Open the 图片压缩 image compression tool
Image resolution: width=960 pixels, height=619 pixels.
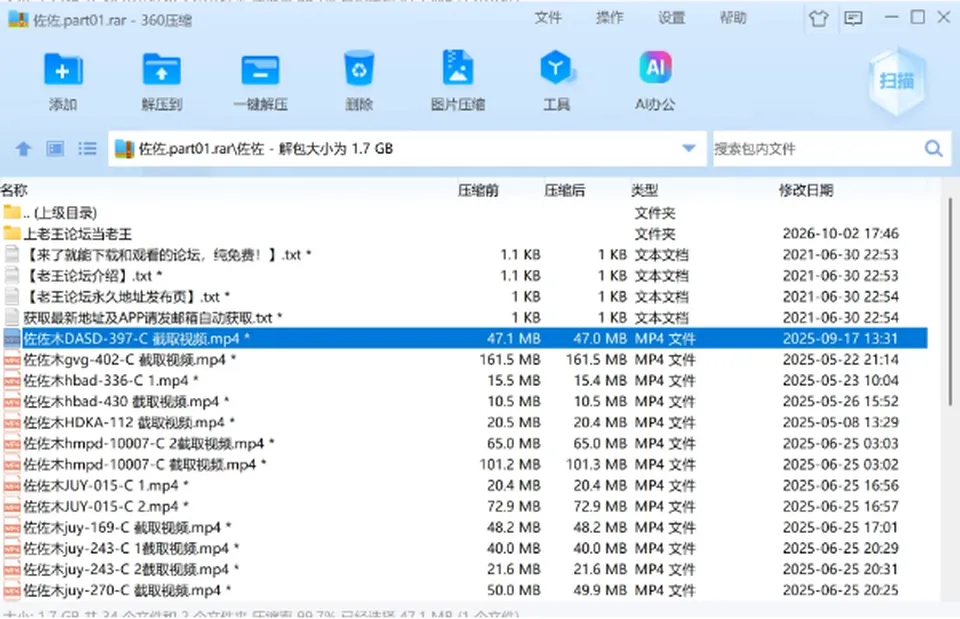pos(458,68)
